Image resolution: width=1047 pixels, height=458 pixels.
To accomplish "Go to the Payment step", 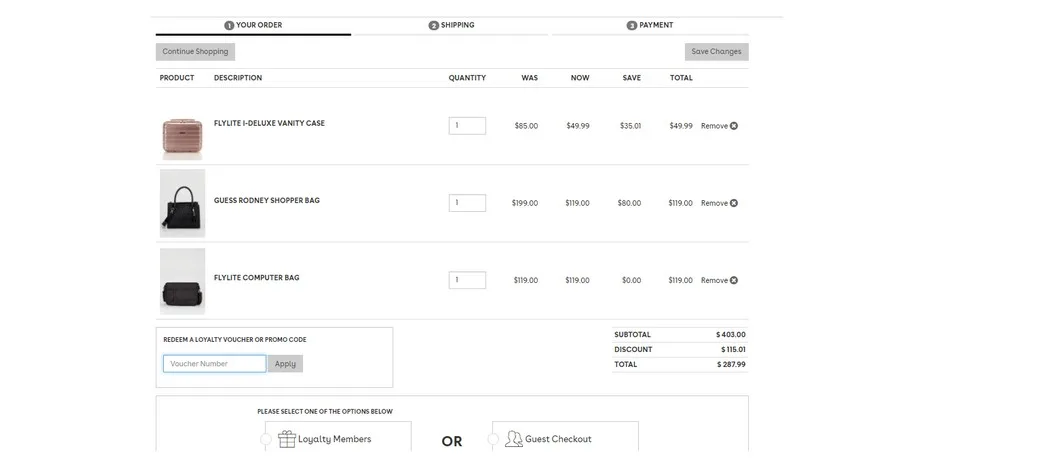I will point(650,25).
